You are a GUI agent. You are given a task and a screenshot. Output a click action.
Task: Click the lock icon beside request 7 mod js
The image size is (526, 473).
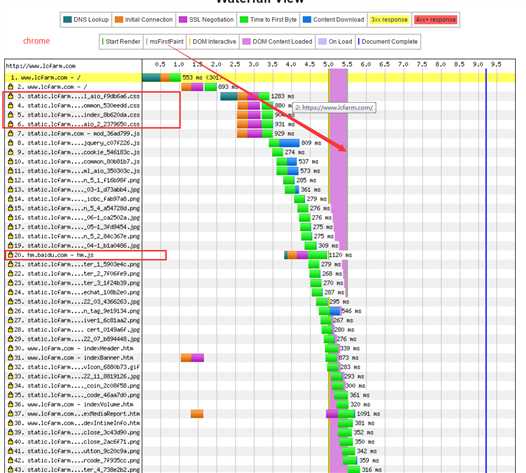(11, 134)
